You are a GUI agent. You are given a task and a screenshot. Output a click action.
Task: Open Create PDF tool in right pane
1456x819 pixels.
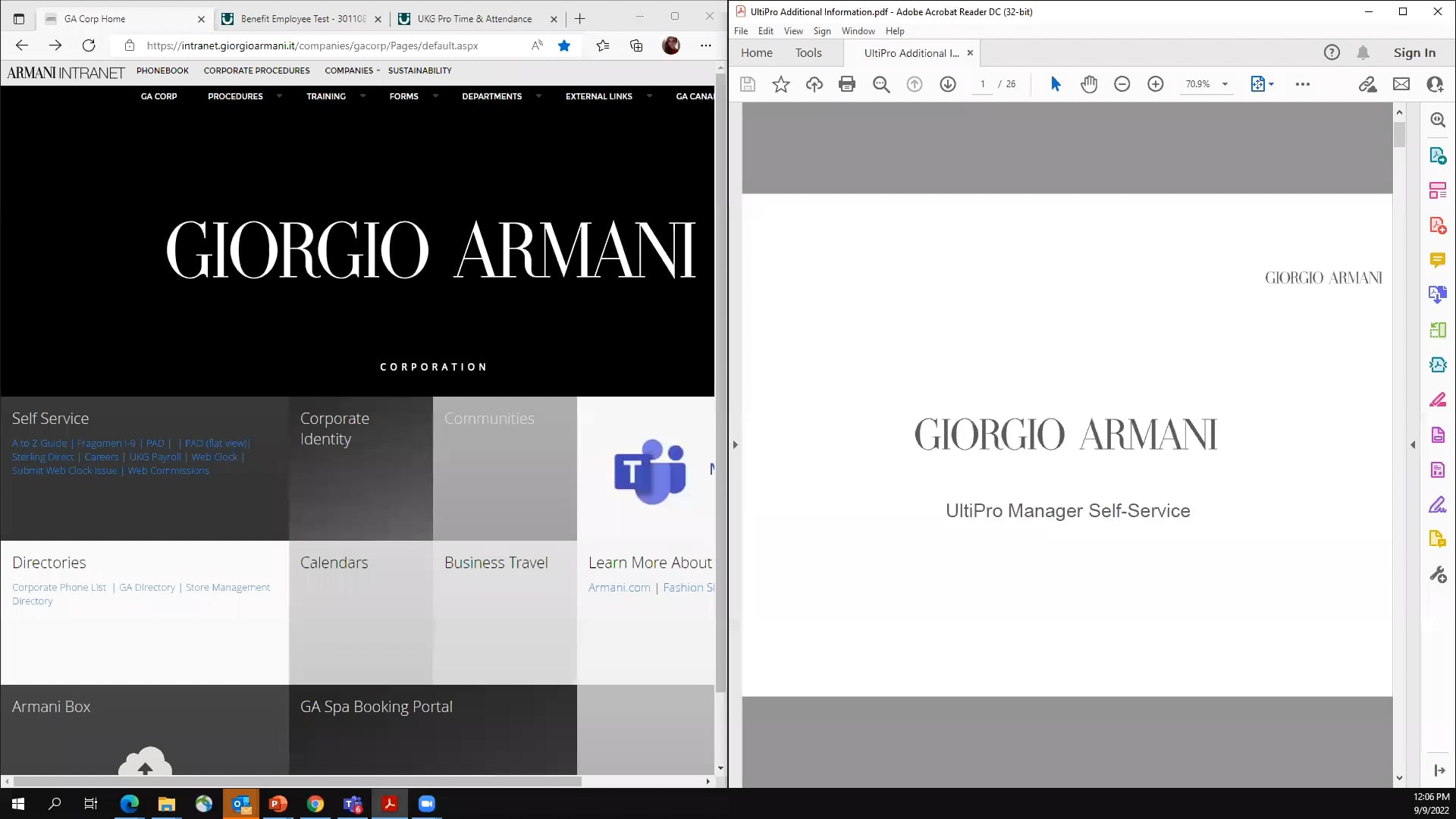click(x=1438, y=225)
